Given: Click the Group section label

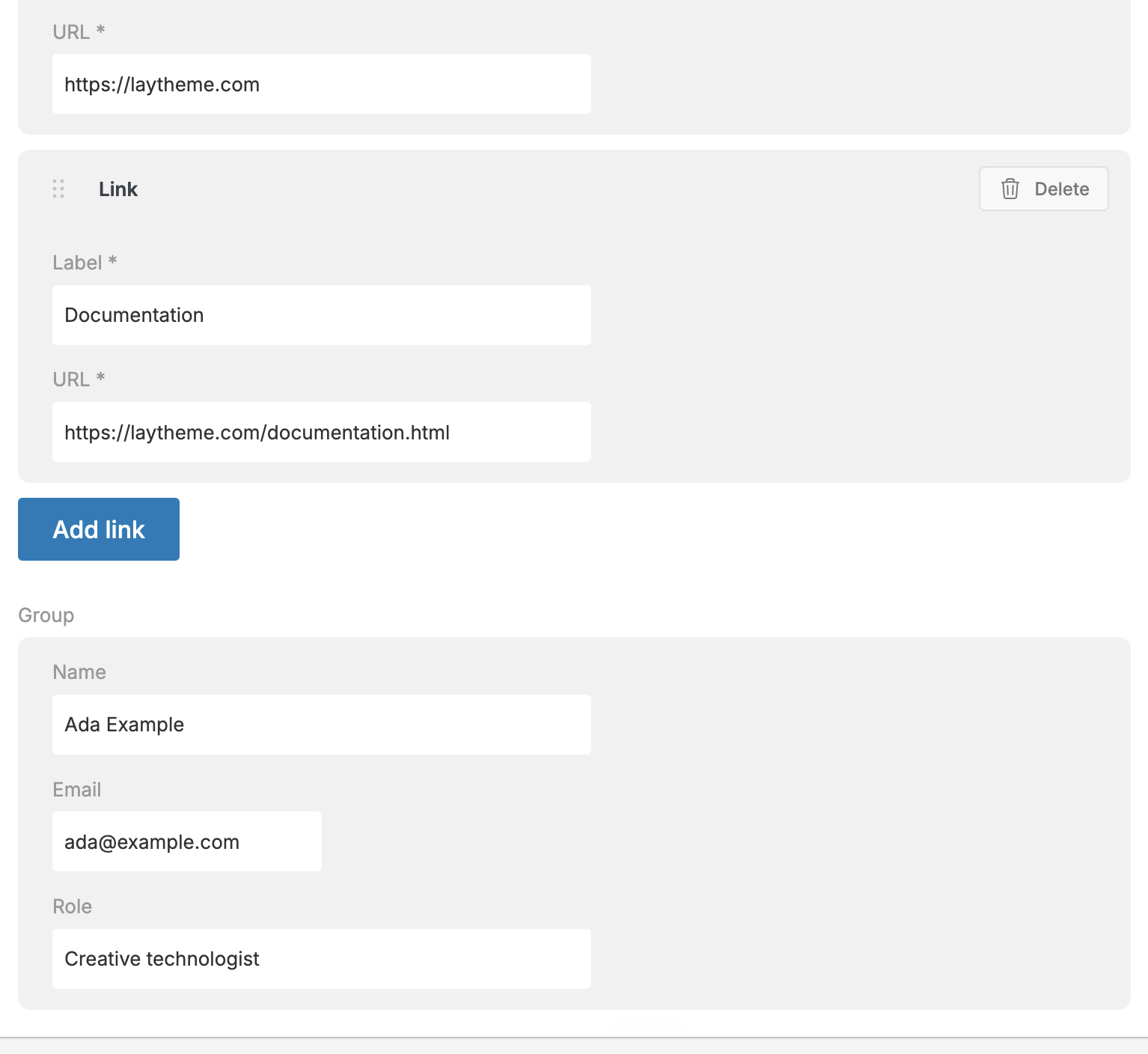Looking at the screenshot, I should point(46,615).
